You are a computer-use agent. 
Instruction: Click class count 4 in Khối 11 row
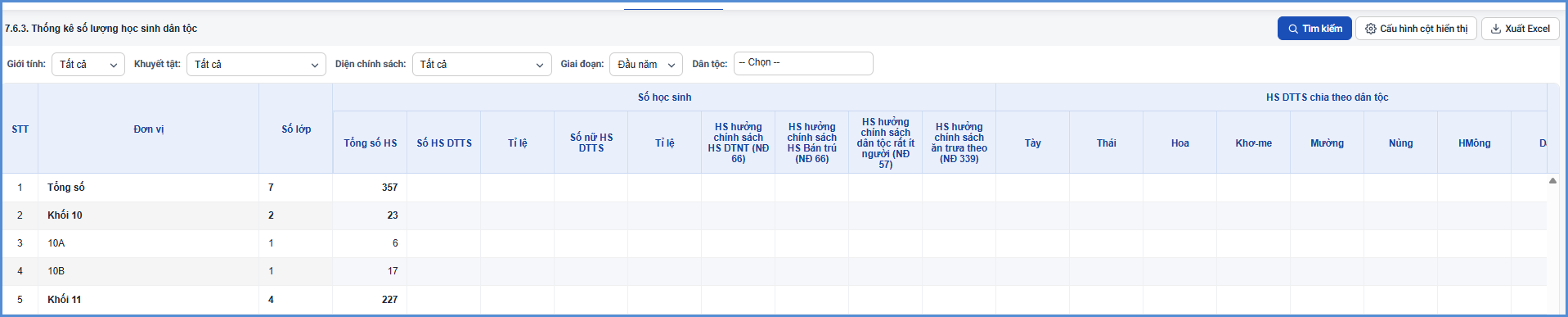271,300
